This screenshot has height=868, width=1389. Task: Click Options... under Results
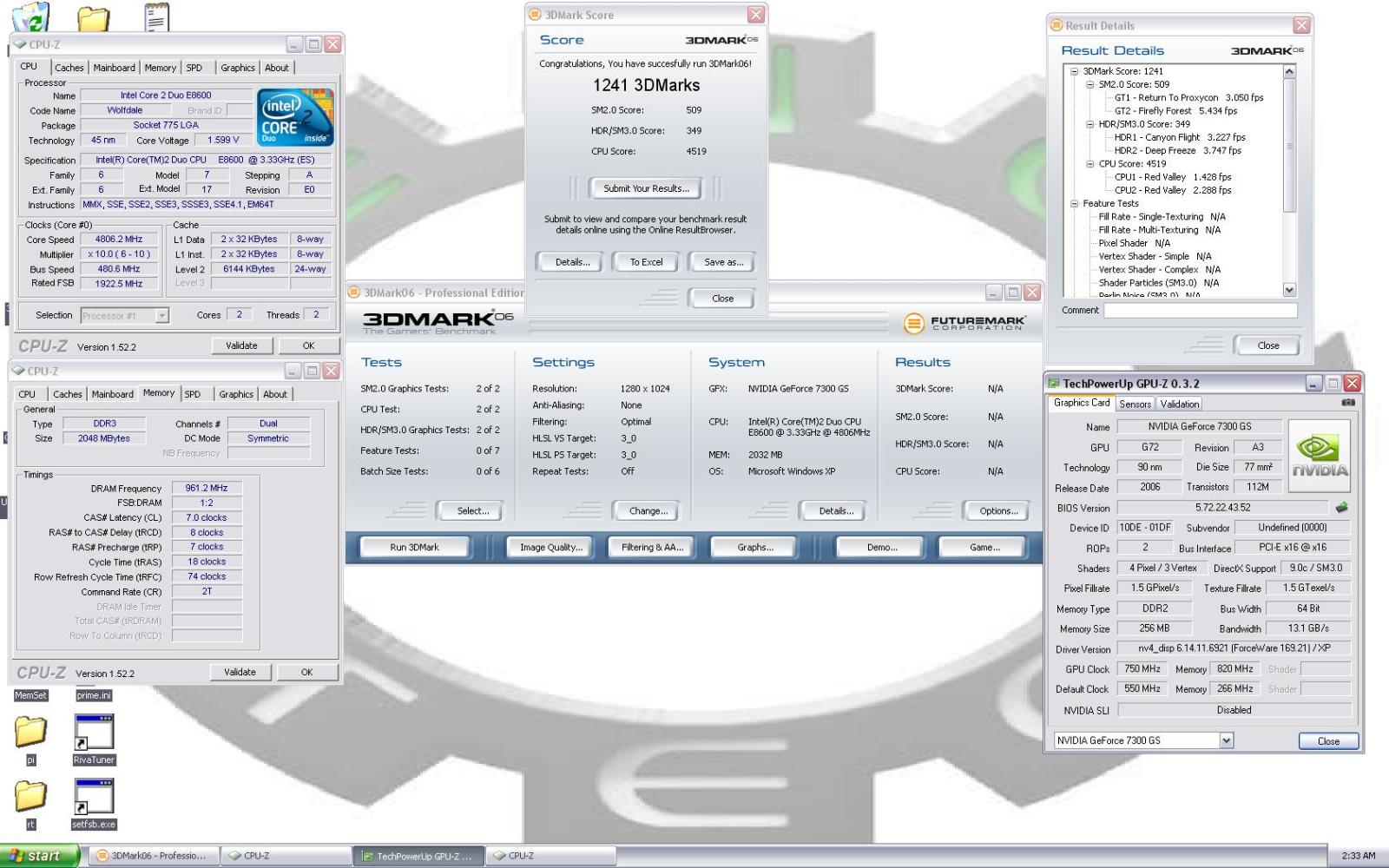pyautogui.click(x=998, y=511)
